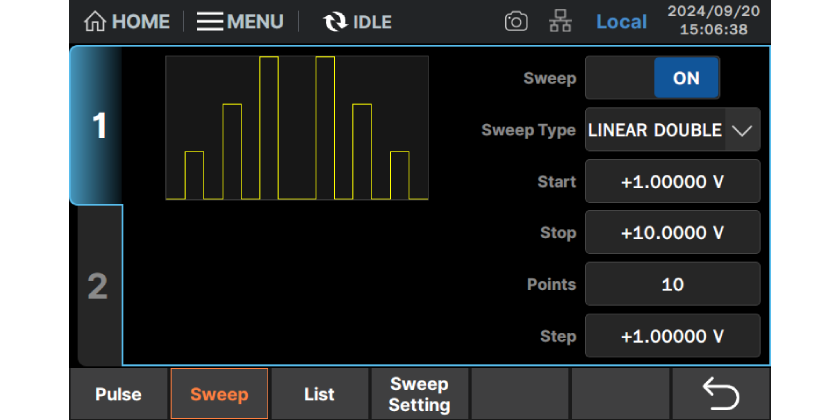Open the LINEAR DOUBLE sweep type selector
The height and width of the screenshot is (420, 840).
tap(655, 130)
